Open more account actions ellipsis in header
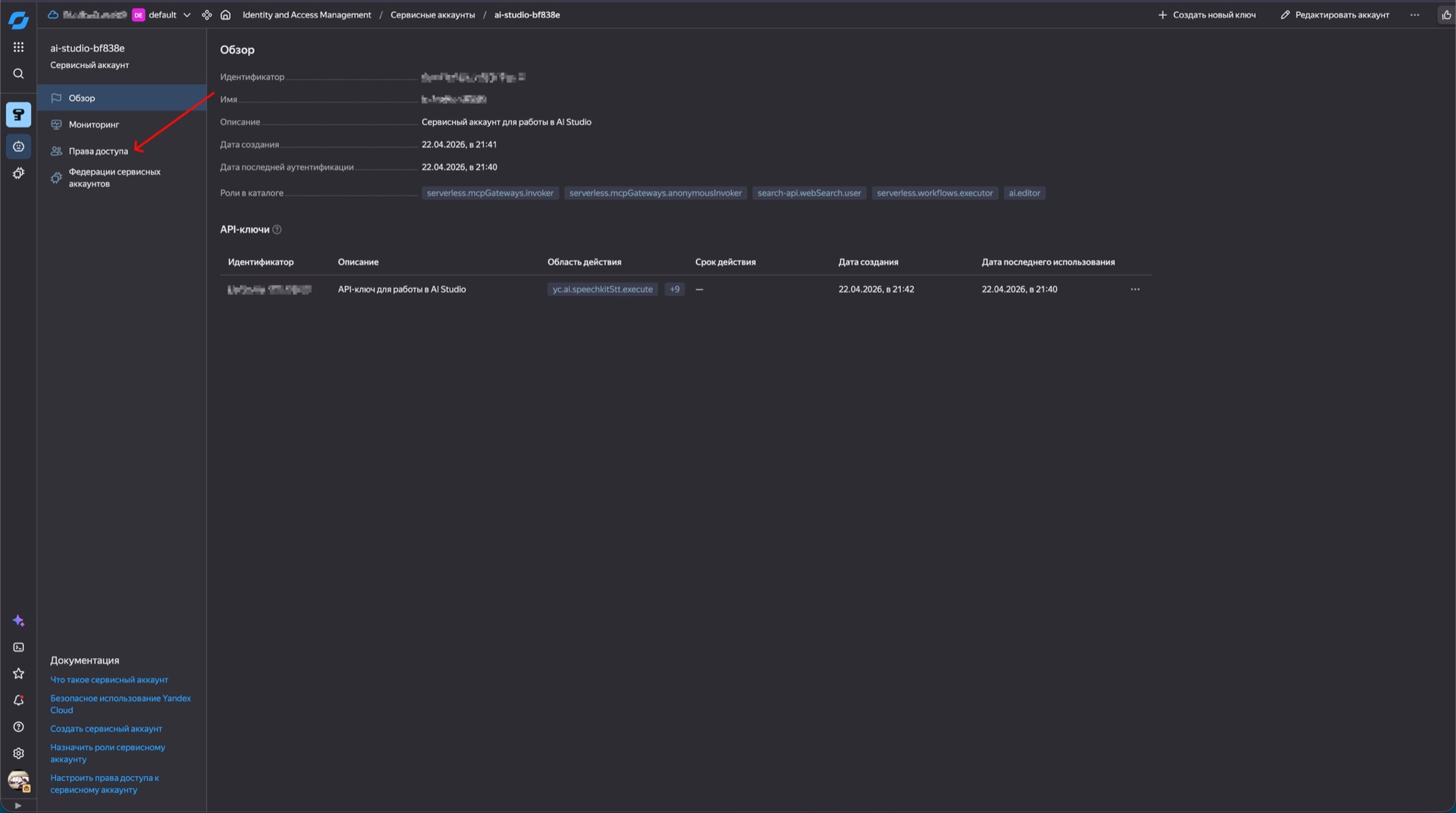Image resolution: width=1456 pixels, height=813 pixels. [1414, 15]
